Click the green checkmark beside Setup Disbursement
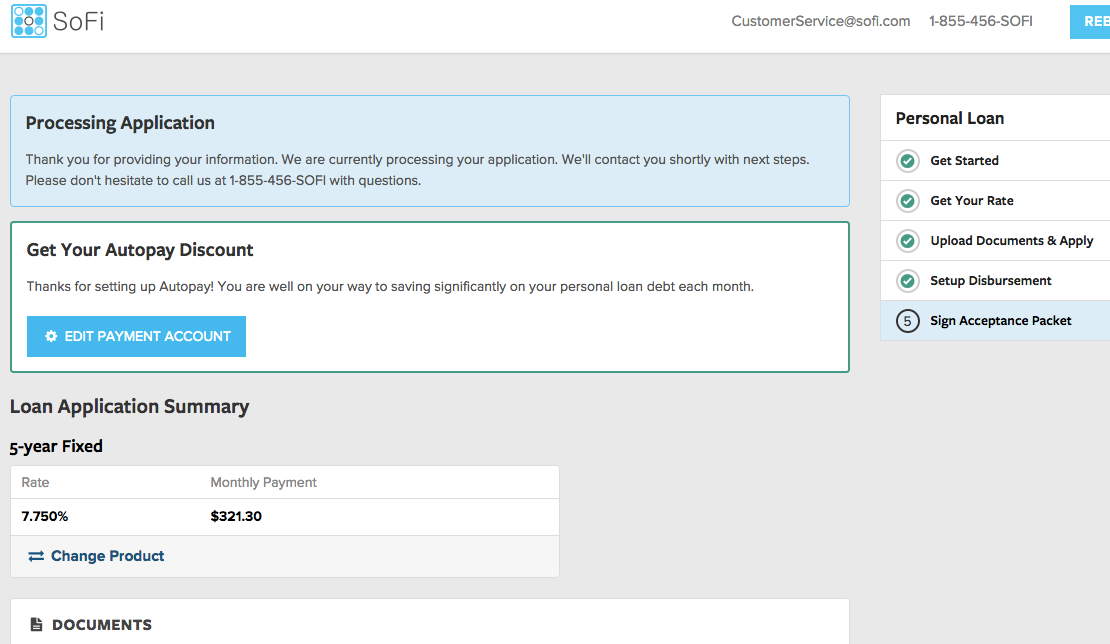This screenshot has width=1110, height=644. [x=908, y=281]
